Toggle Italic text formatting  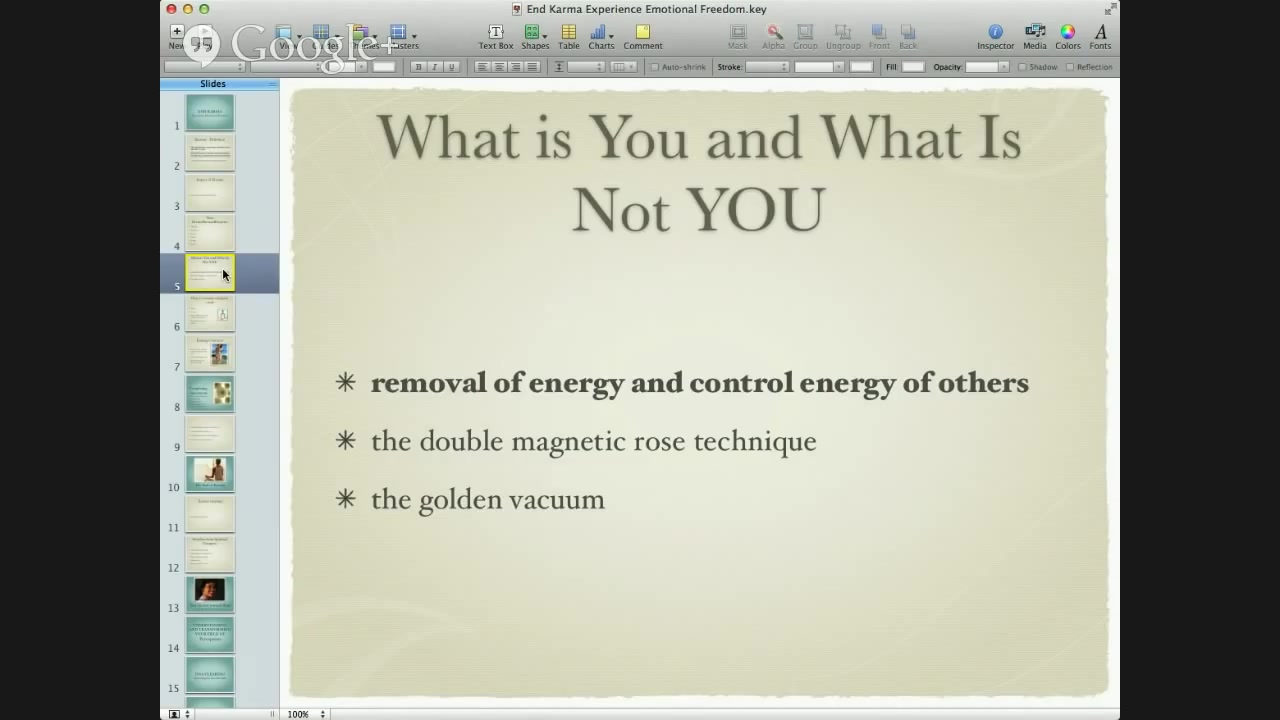[434, 67]
